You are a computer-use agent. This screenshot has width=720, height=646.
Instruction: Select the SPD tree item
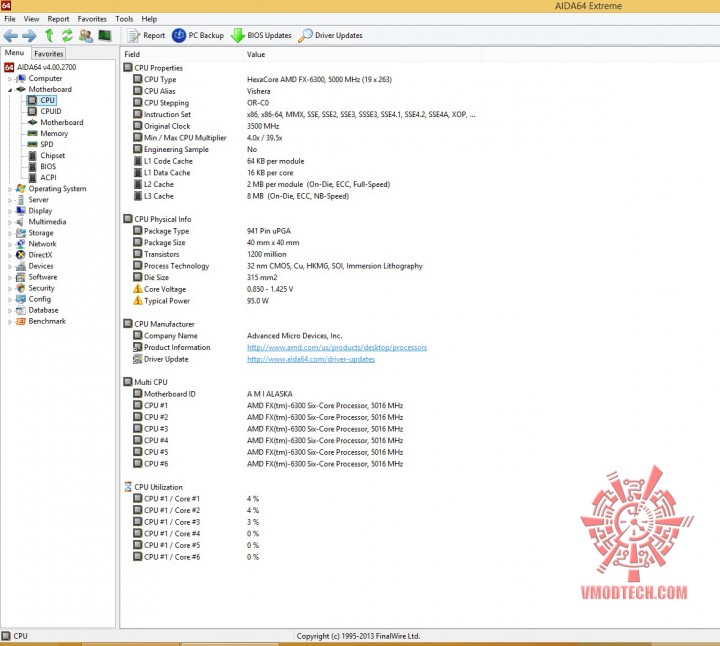pos(47,144)
